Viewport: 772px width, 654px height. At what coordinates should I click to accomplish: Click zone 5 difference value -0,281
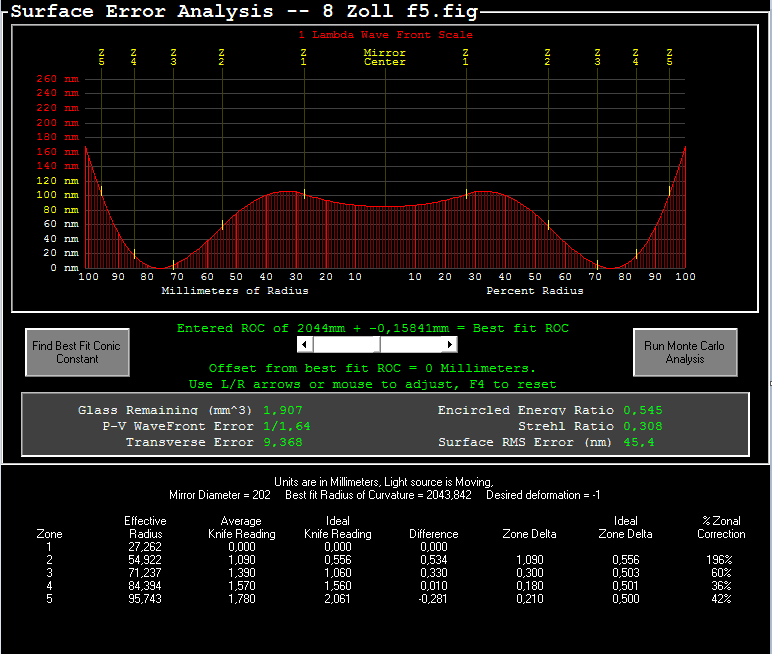tap(433, 599)
